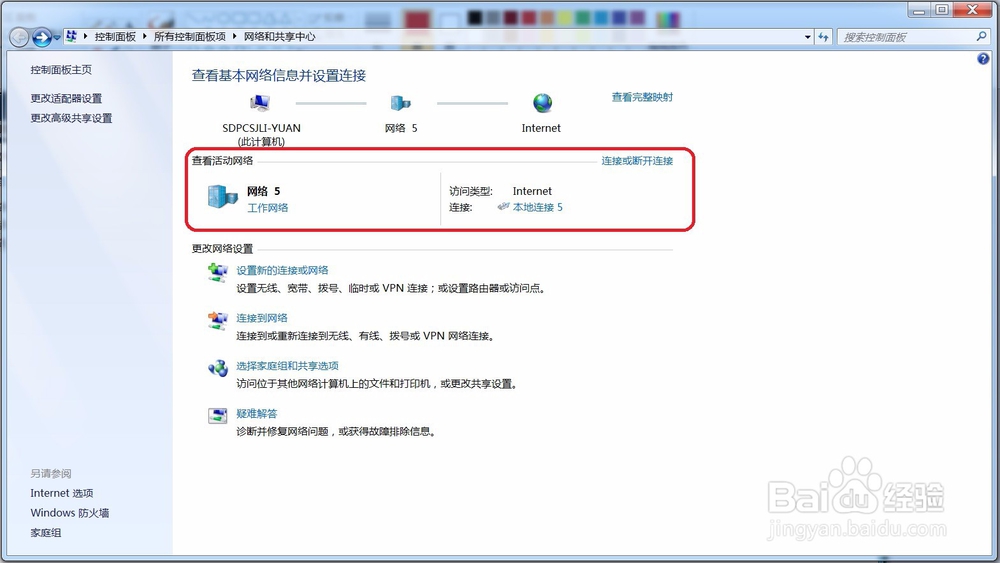The height and width of the screenshot is (563, 1000).
Task: Click the 疑难解答 troubleshooter icon
Action: [217, 416]
